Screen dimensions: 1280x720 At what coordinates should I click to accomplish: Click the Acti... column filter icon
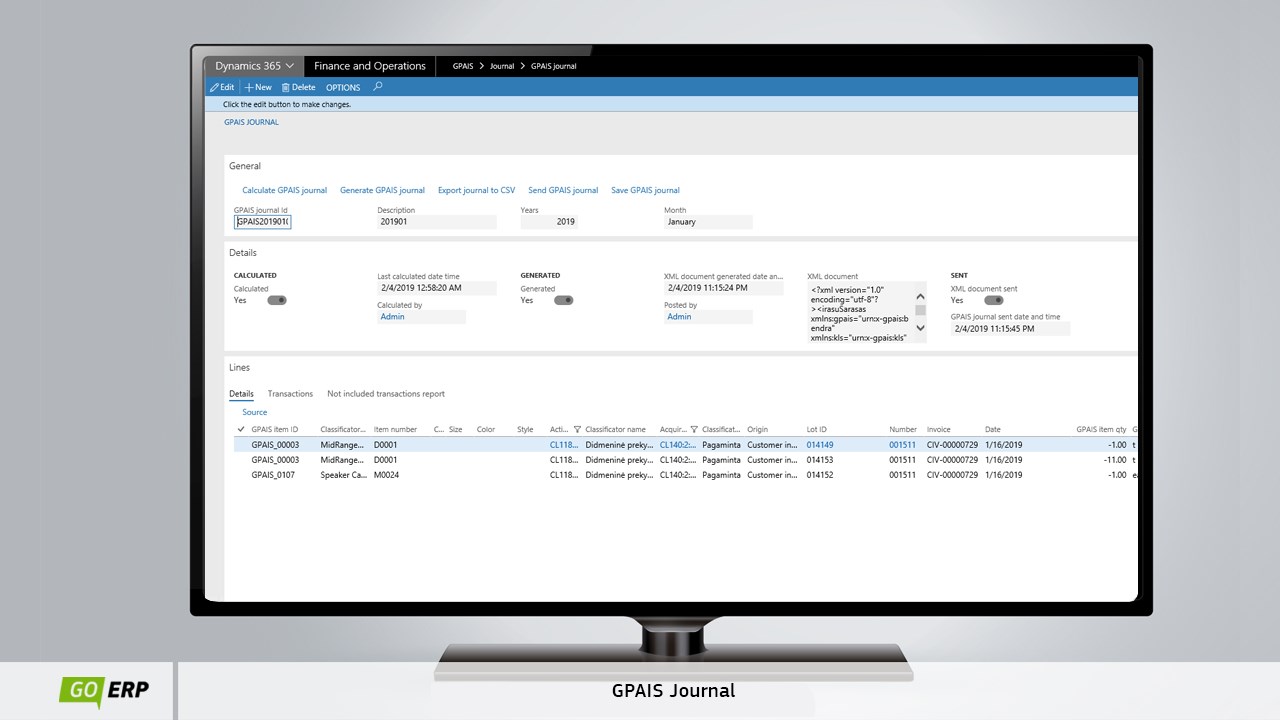tap(577, 429)
